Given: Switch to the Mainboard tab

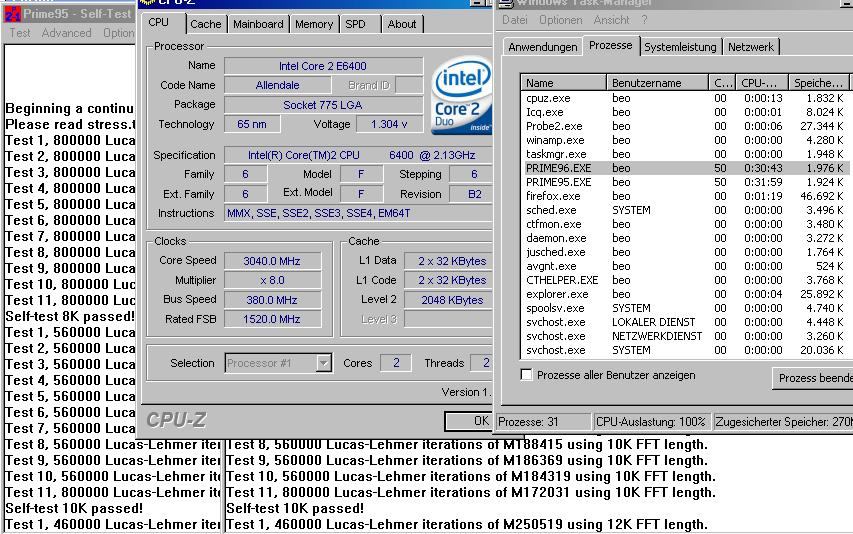Looking at the screenshot, I should (x=258, y=24).
